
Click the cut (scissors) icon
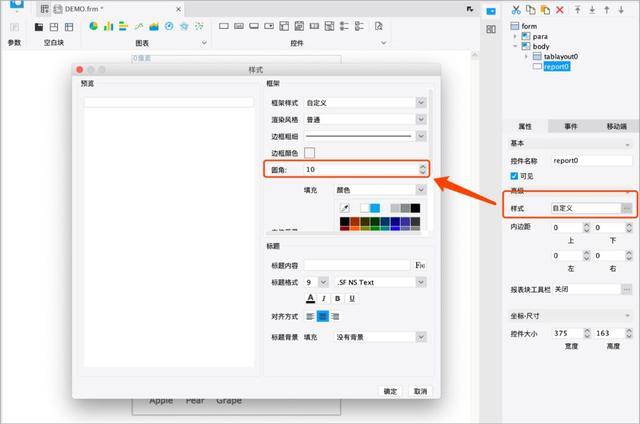[x=516, y=9]
